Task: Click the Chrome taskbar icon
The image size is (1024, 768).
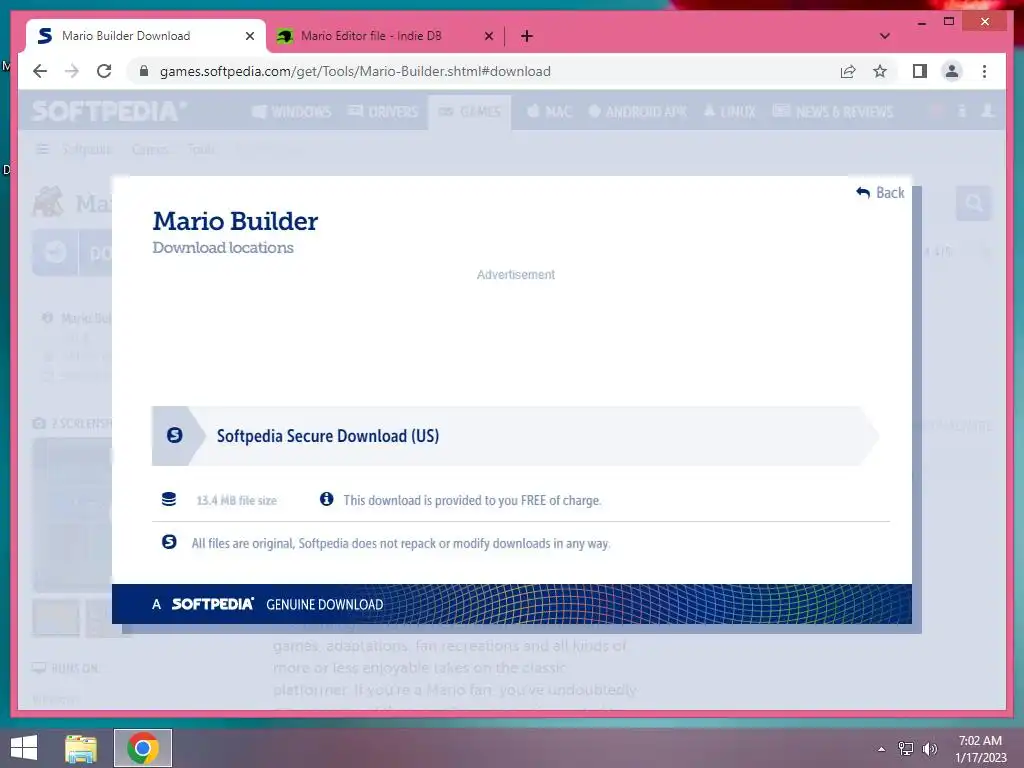Action: (142, 748)
